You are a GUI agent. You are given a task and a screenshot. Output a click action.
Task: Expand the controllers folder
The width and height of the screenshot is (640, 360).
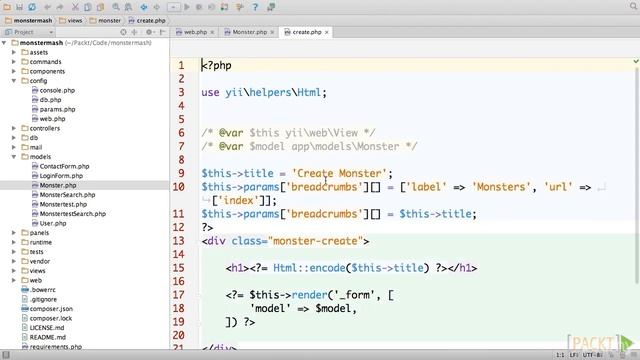(14, 128)
